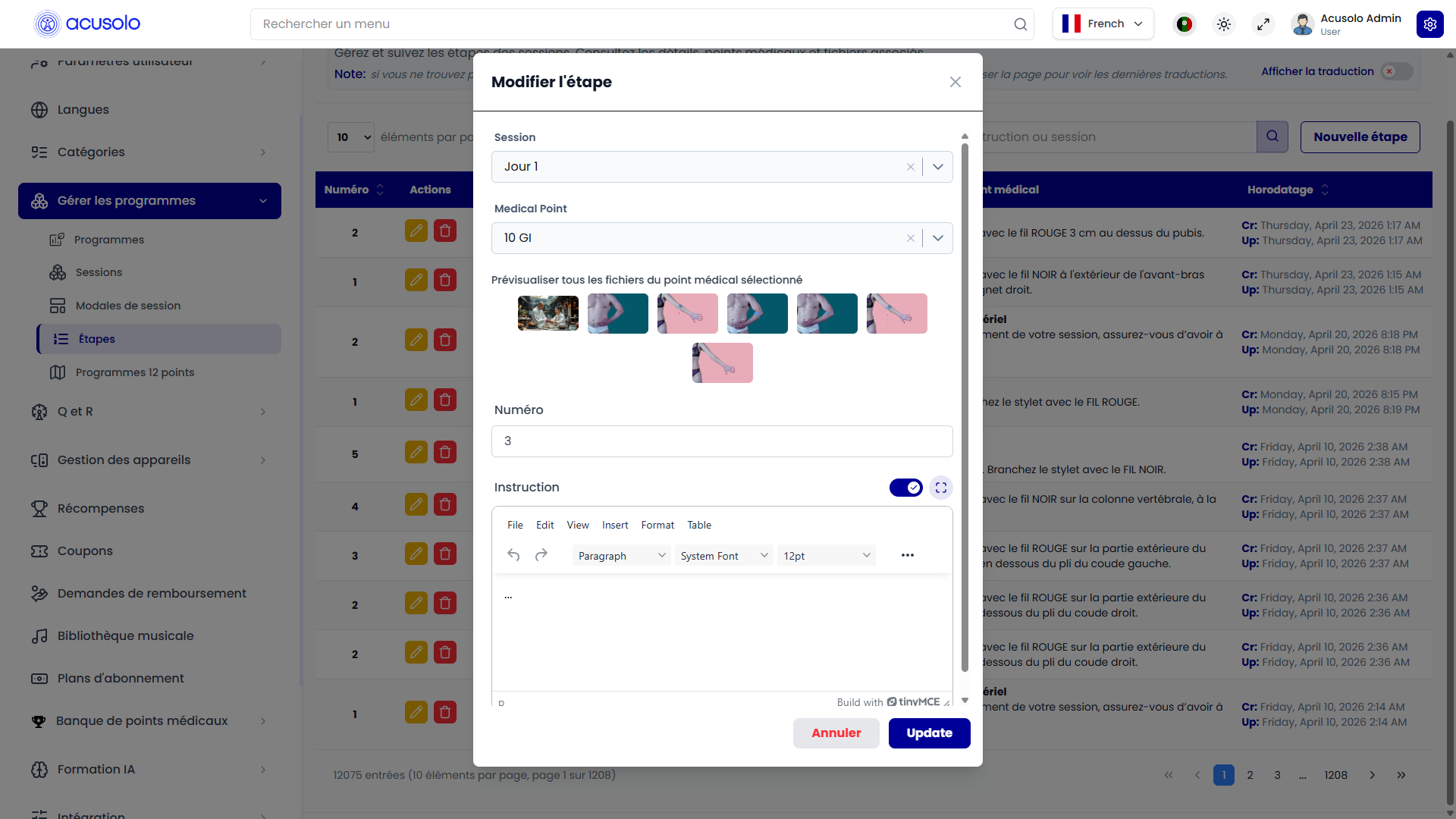Click the Nouvelle étape button
The image size is (1456, 819).
click(x=1360, y=137)
